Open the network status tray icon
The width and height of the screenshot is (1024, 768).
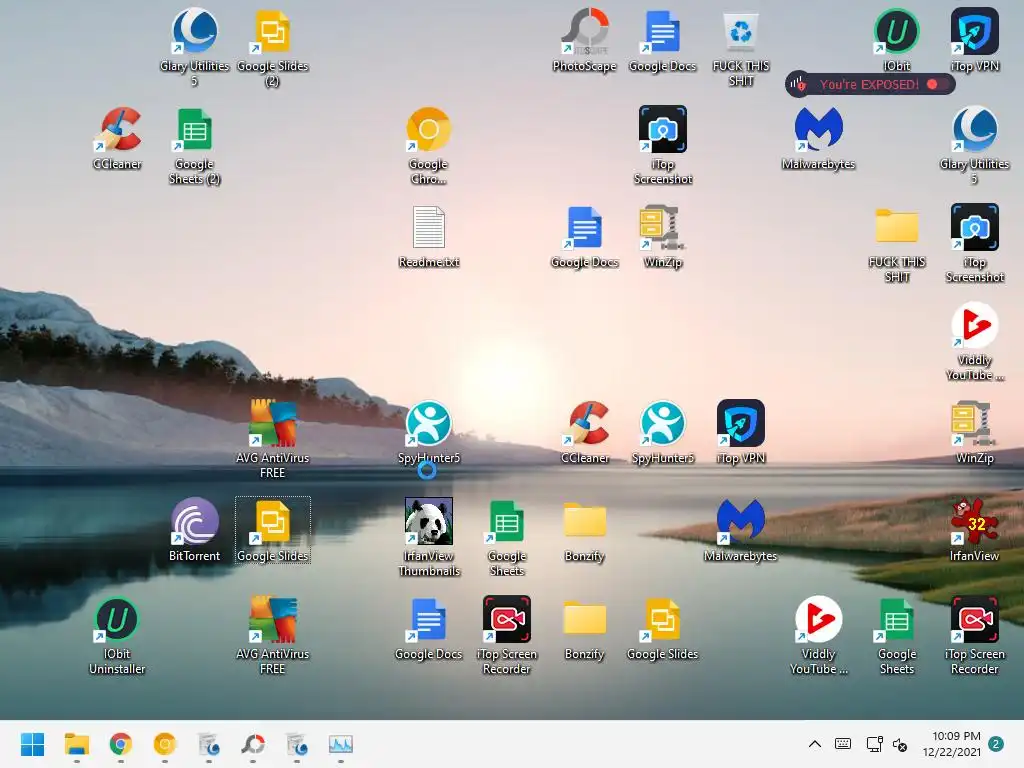click(874, 744)
